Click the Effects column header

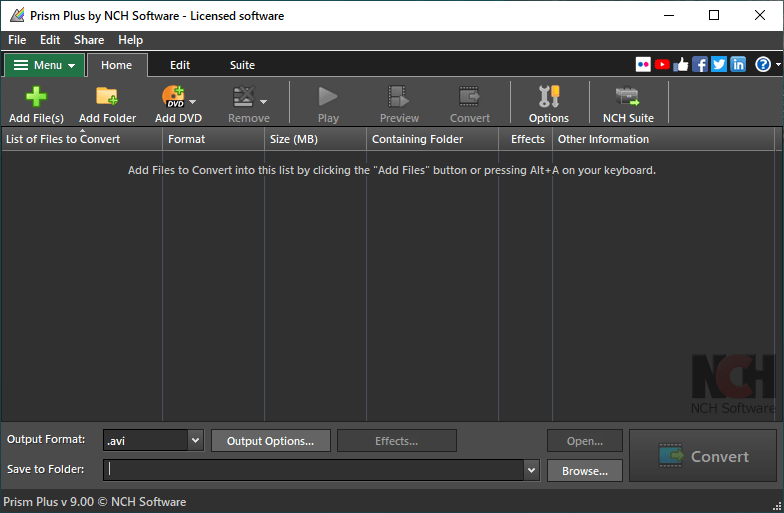526,139
